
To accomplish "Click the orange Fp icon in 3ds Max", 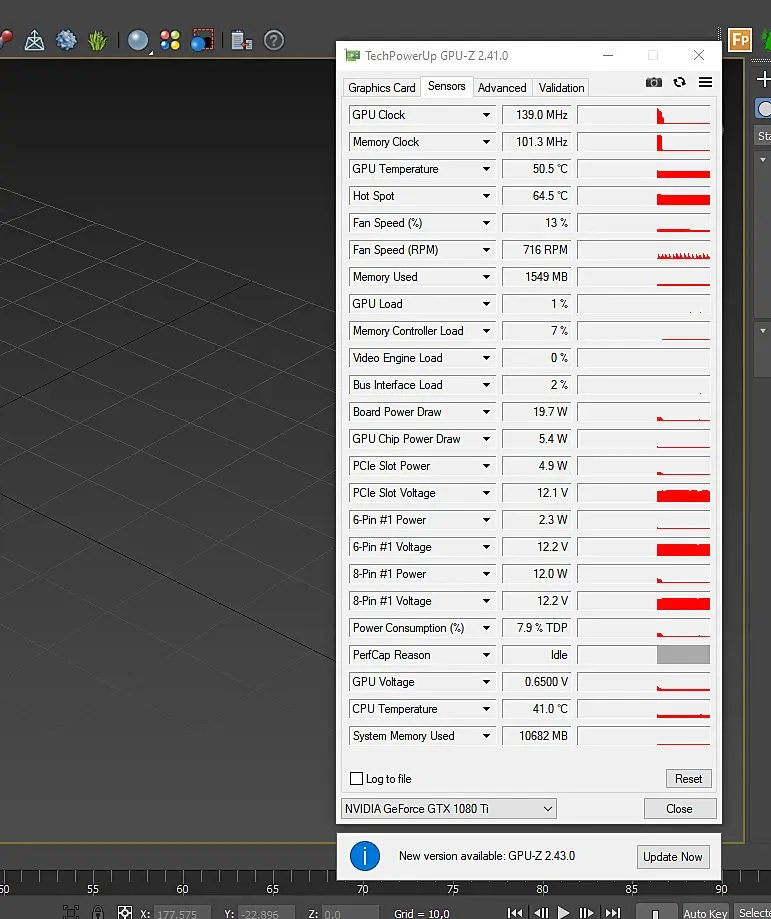I will (740, 40).
